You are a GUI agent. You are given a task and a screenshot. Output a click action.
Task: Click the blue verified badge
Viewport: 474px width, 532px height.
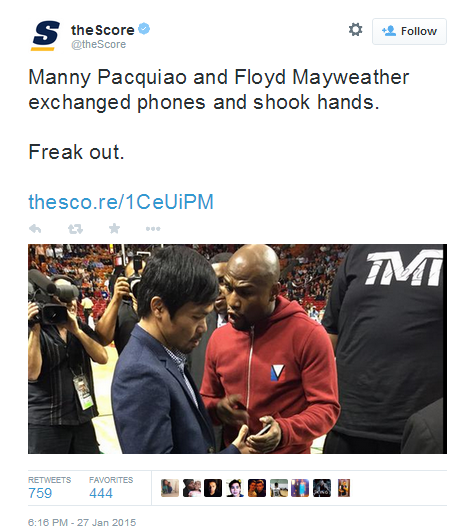coord(144,29)
